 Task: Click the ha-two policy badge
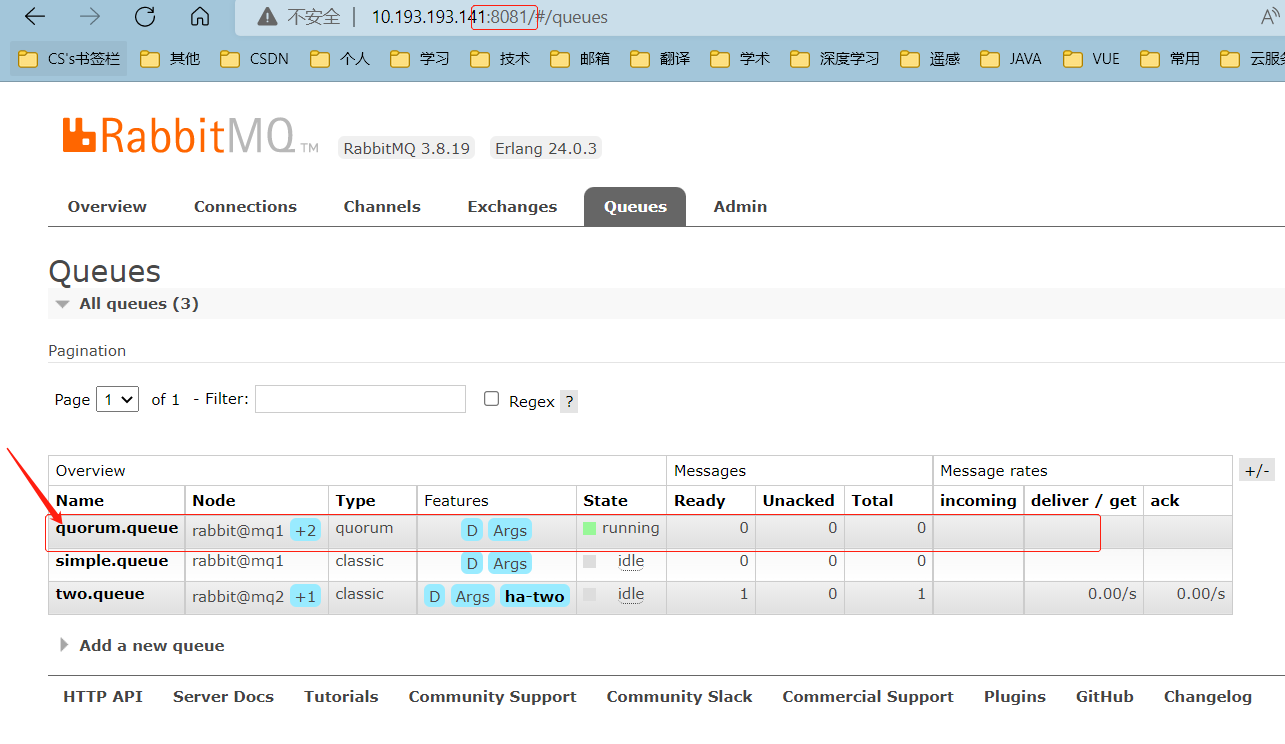point(535,596)
